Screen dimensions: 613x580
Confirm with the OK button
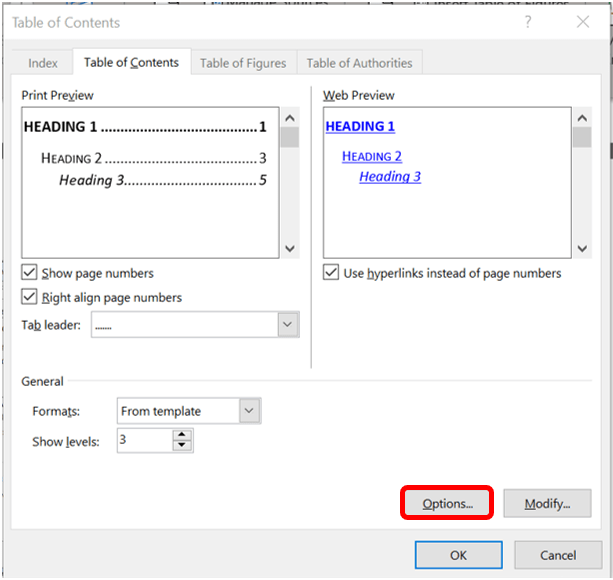[458, 555]
